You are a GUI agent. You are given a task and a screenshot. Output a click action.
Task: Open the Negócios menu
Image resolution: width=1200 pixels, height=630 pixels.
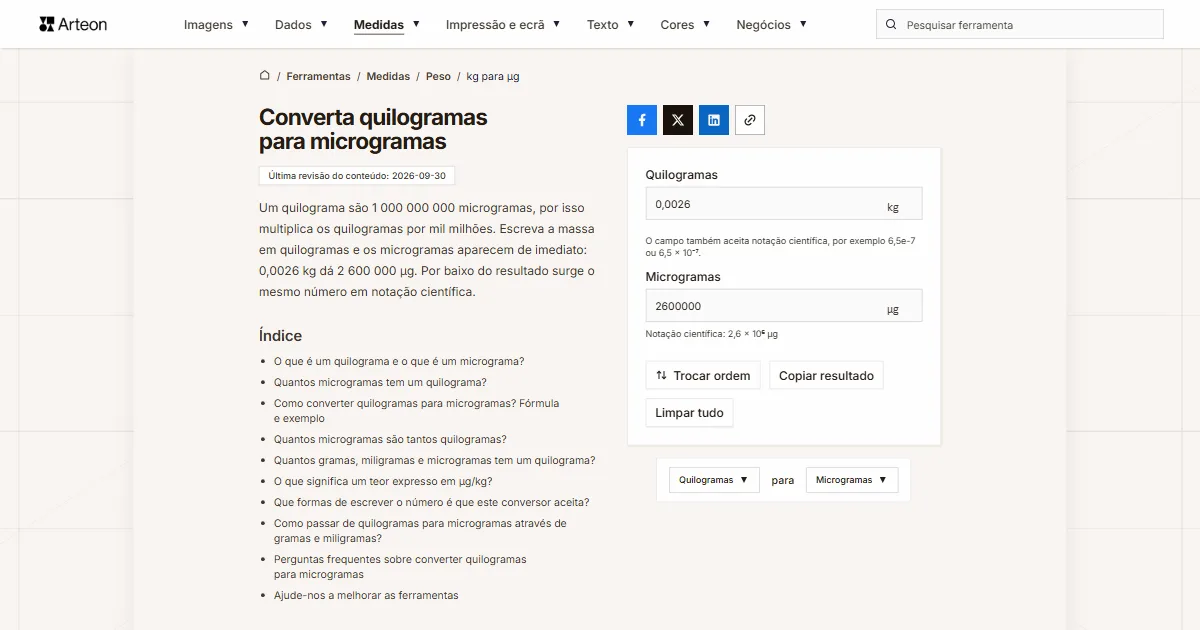(772, 24)
